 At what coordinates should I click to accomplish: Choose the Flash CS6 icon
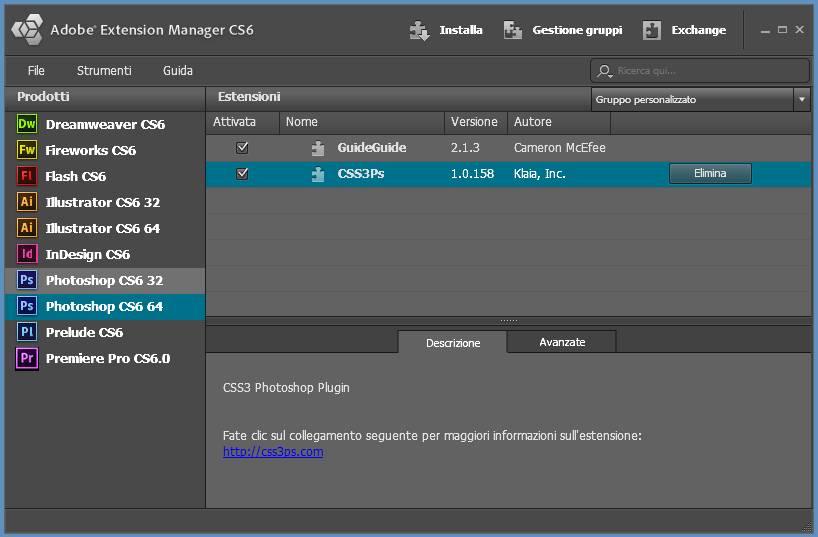click(27, 176)
